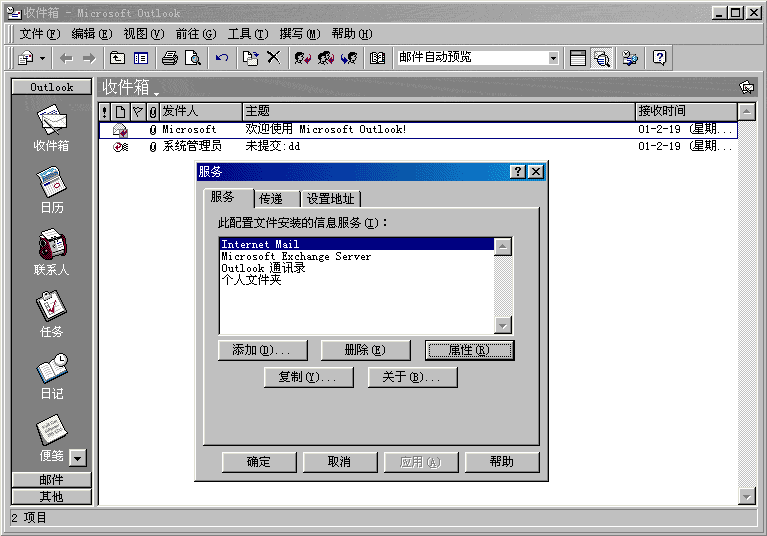
Task: Switch to the 其他 group button
Action: coord(51,497)
